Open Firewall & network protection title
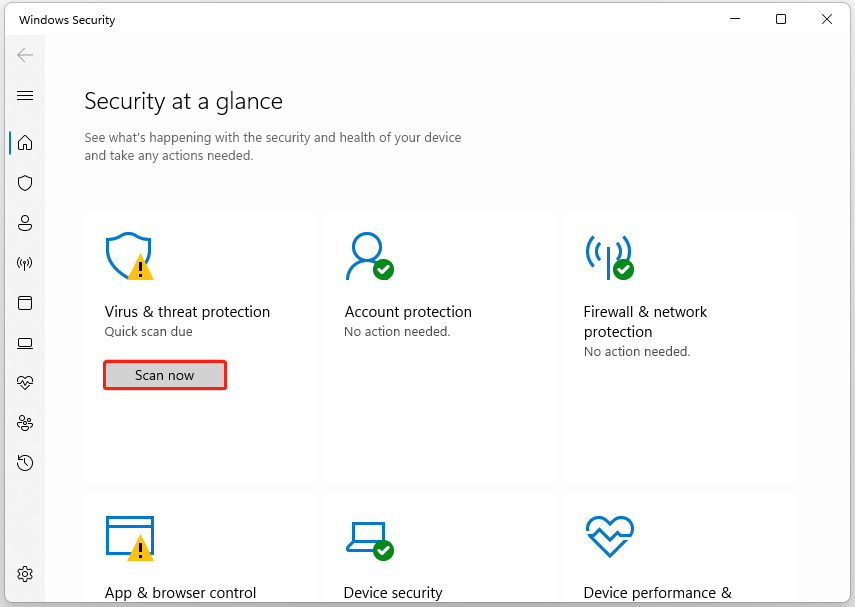Screen dimensions: 855x607 pyautogui.click(x=645, y=322)
